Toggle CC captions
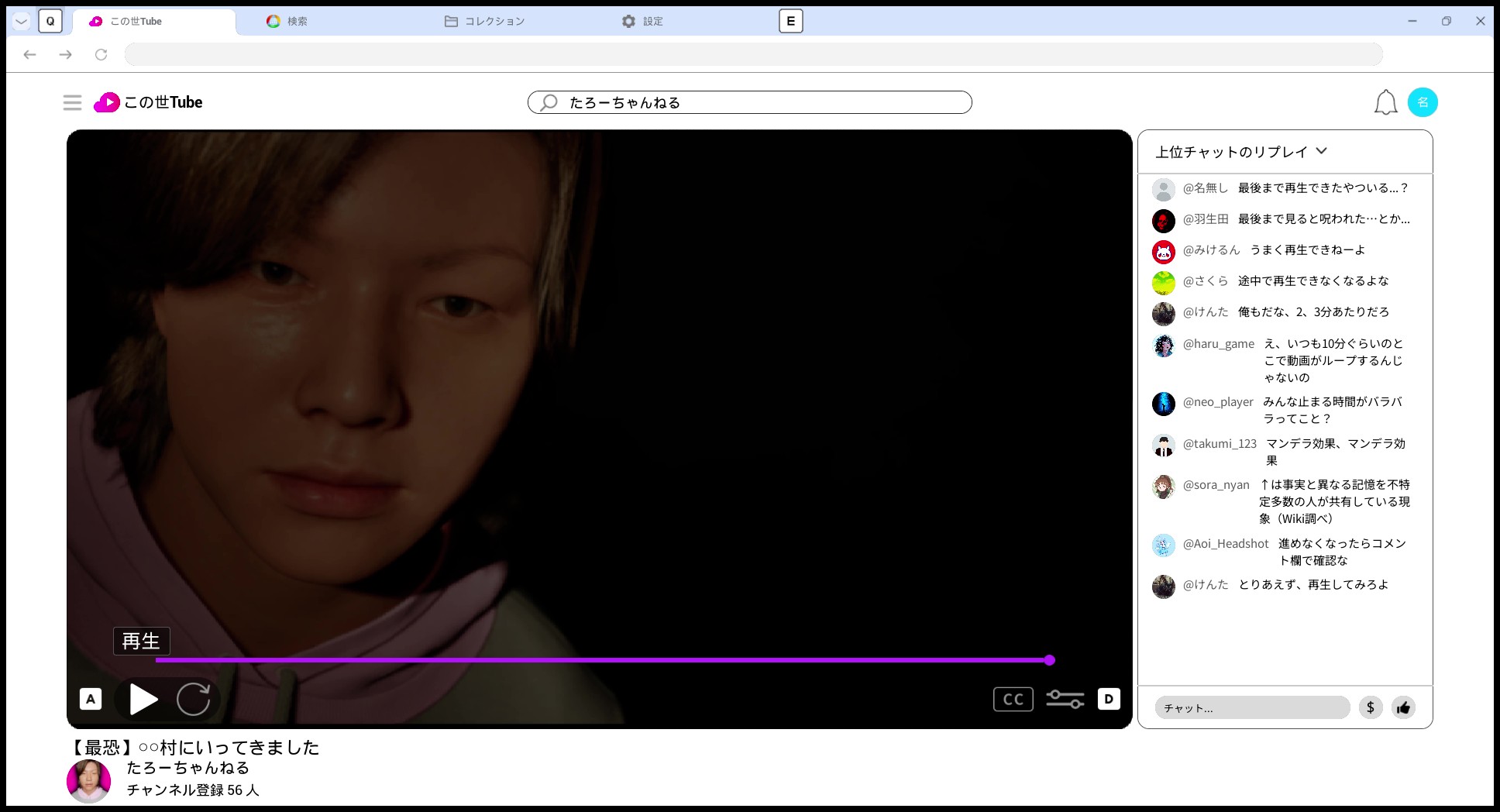 click(x=1013, y=699)
